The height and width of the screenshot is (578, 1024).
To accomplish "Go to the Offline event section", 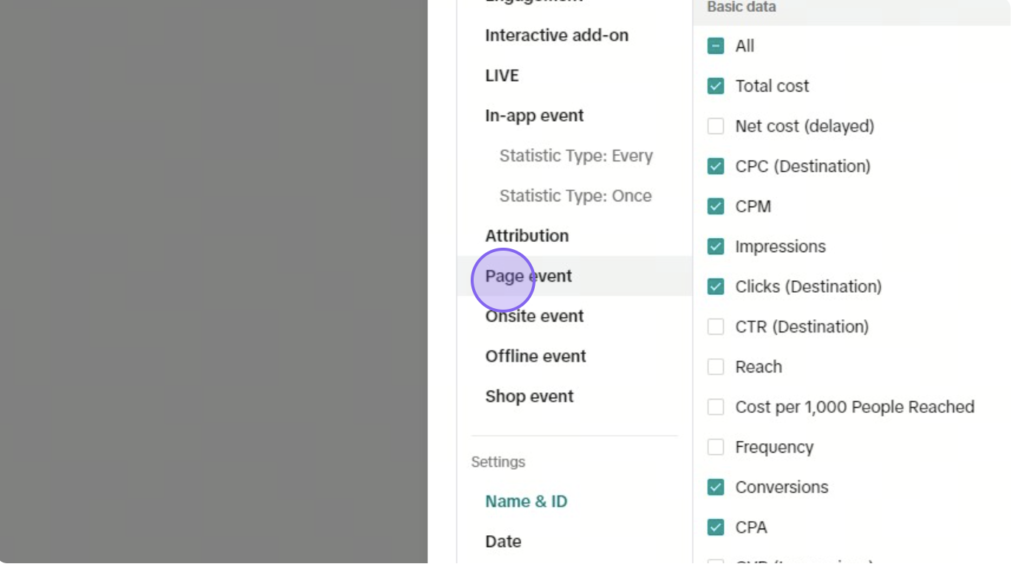I will (536, 357).
